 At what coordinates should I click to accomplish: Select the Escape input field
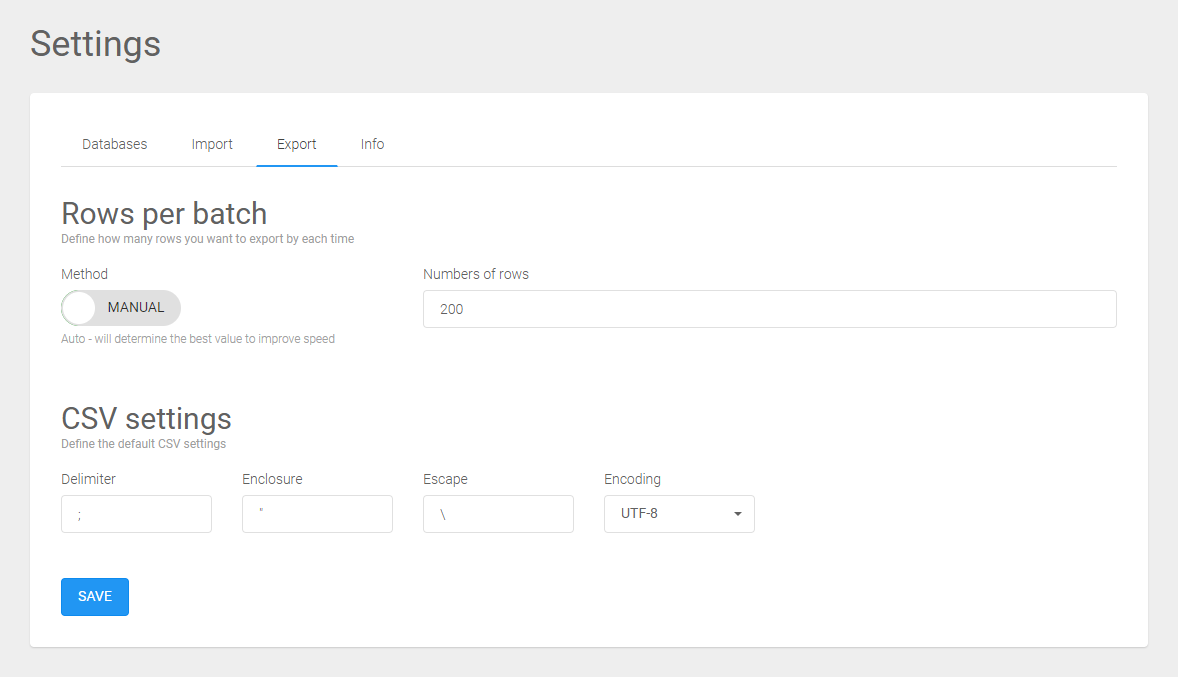point(498,514)
